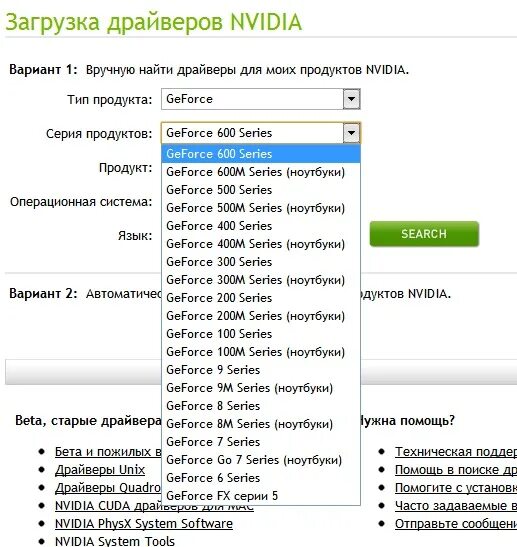Click the Серия продуктов dropdown arrow button
The image size is (517, 547).
[351, 133]
